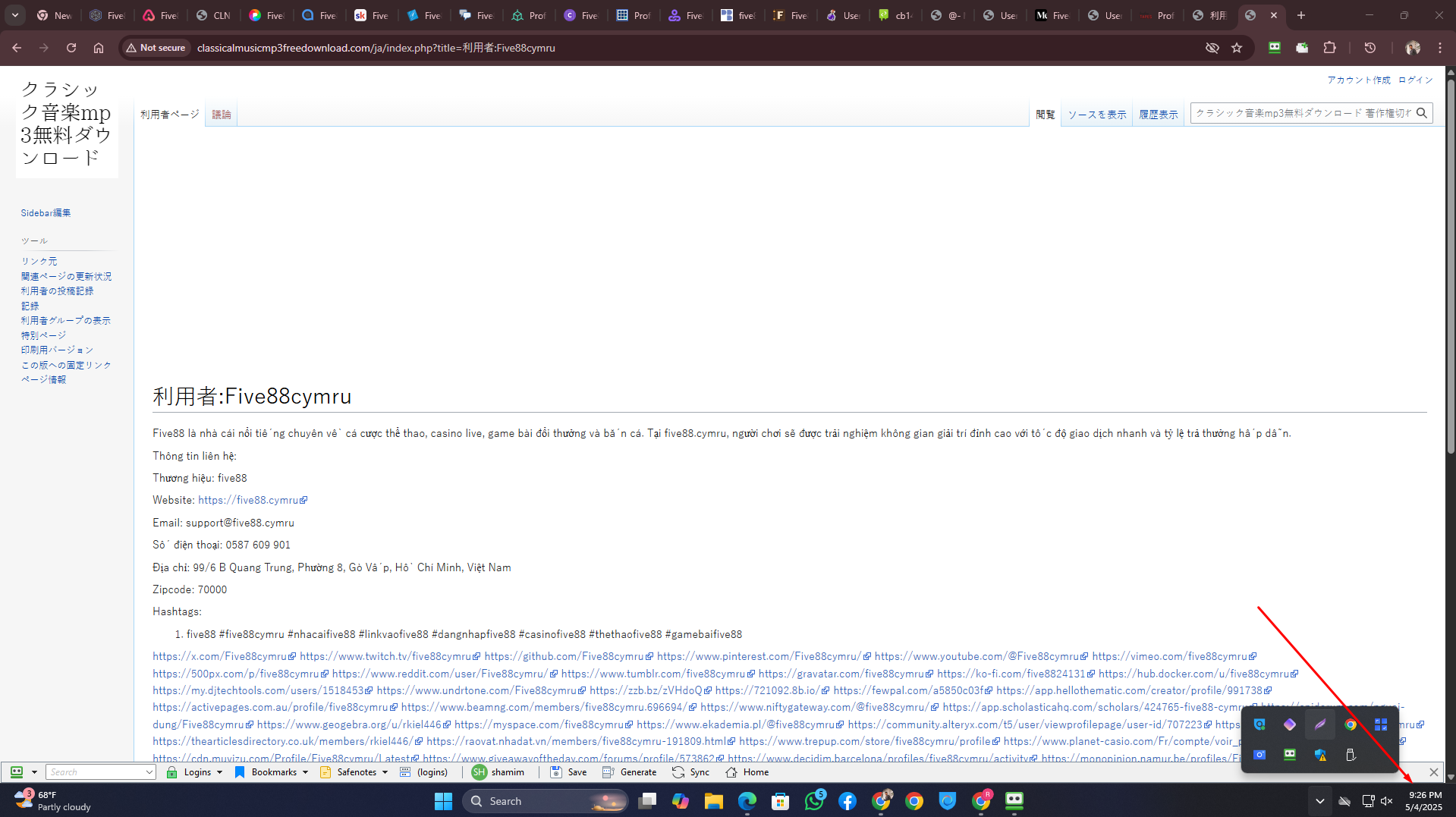Select the 閲覧 view tab
This screenshot has width=1456, height=817.
(1046, 114)
